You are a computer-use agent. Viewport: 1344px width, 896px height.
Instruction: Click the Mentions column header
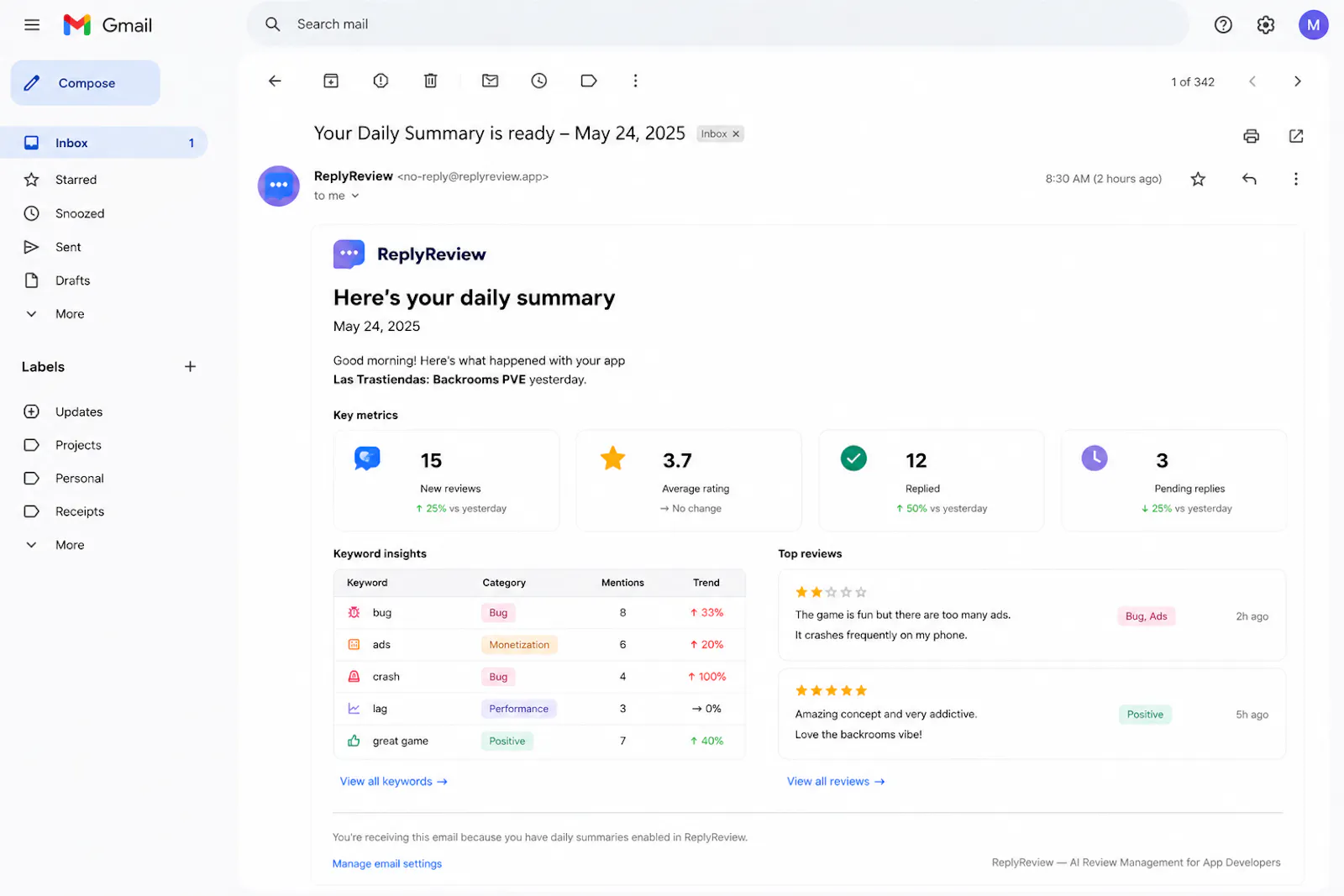click(622, 583)
